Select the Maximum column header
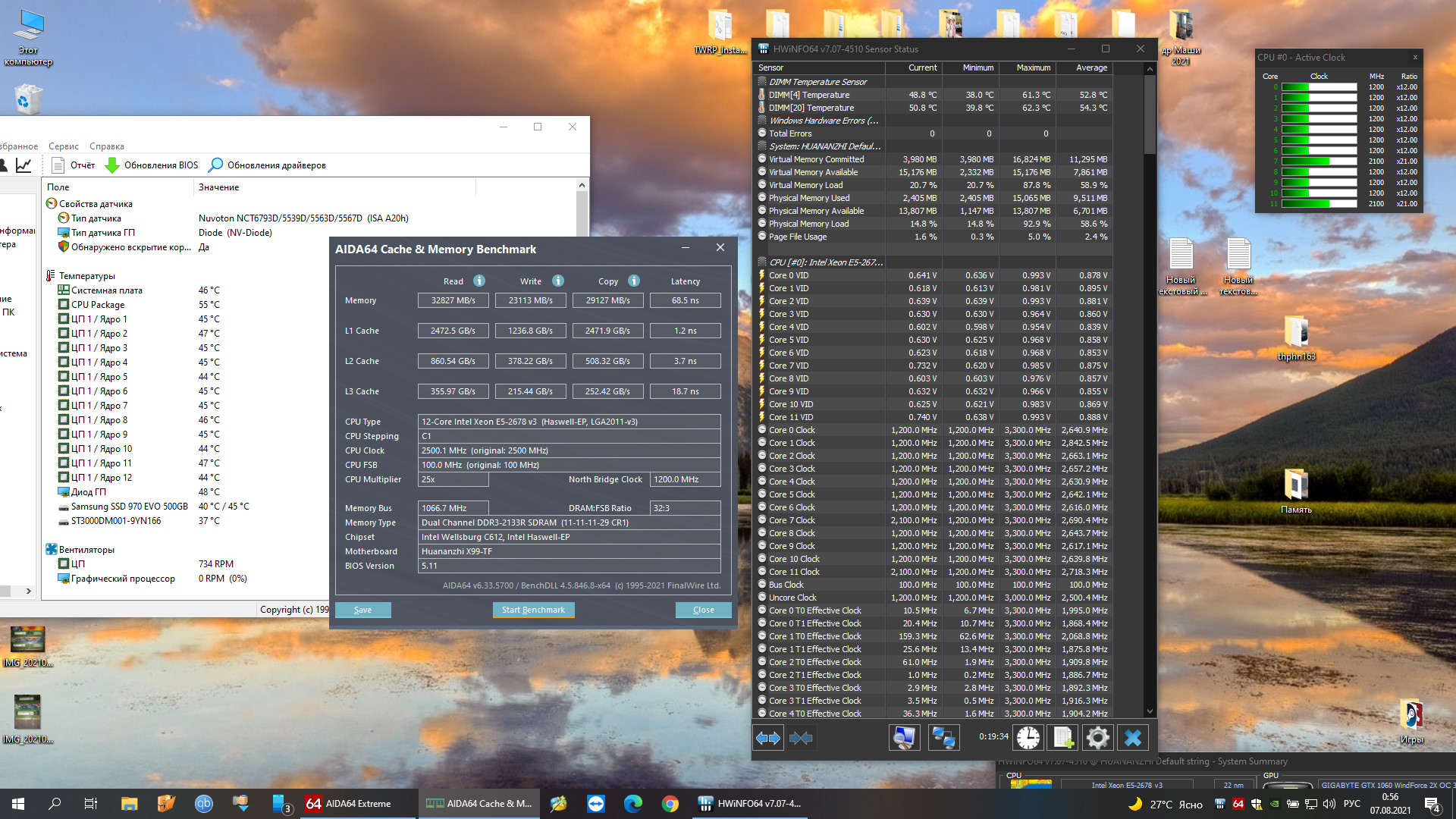Screen dimensions: 1456x819 (x=1033, y=68)
